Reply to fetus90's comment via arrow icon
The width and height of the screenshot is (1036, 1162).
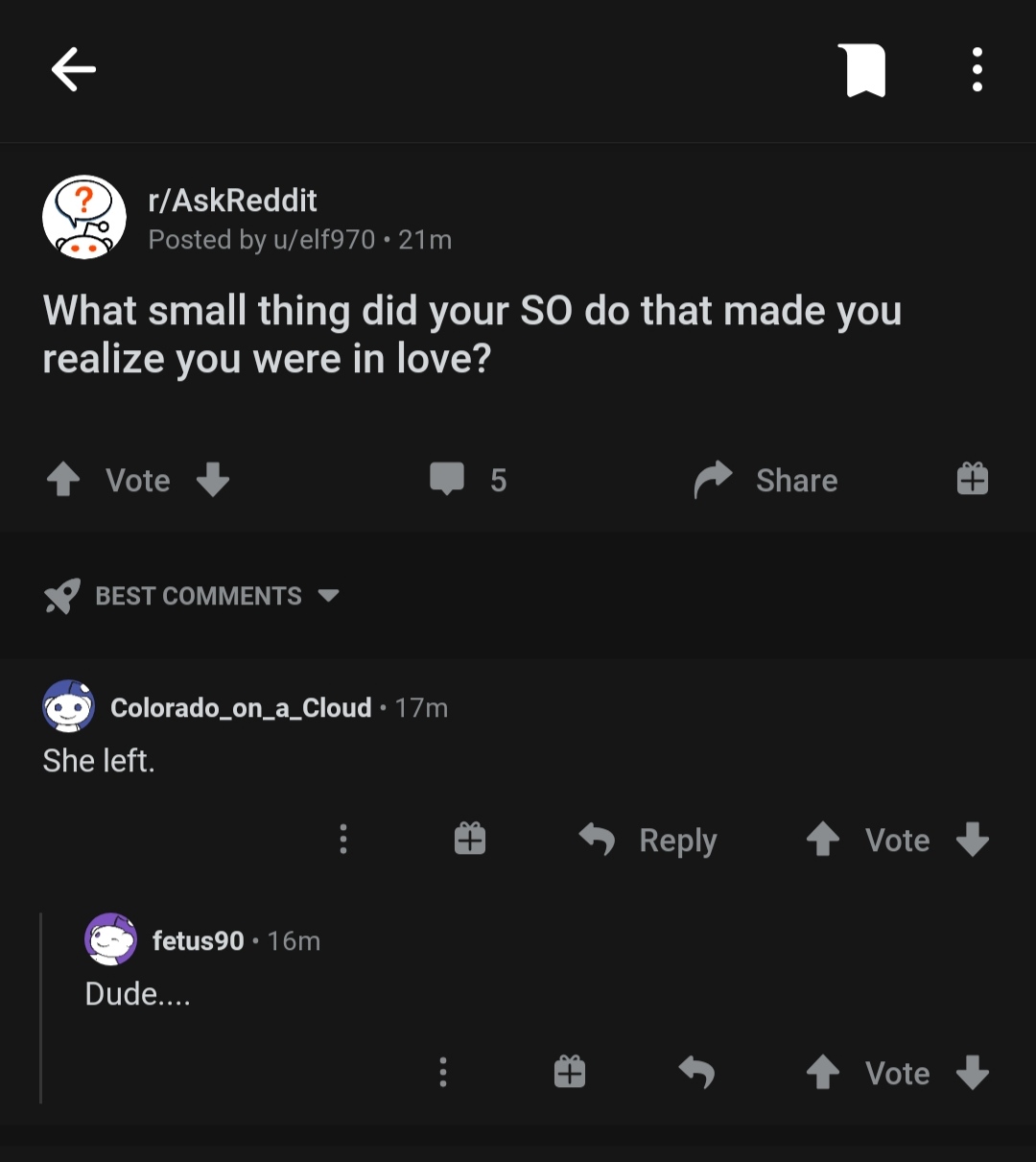tap(696, 1072)
